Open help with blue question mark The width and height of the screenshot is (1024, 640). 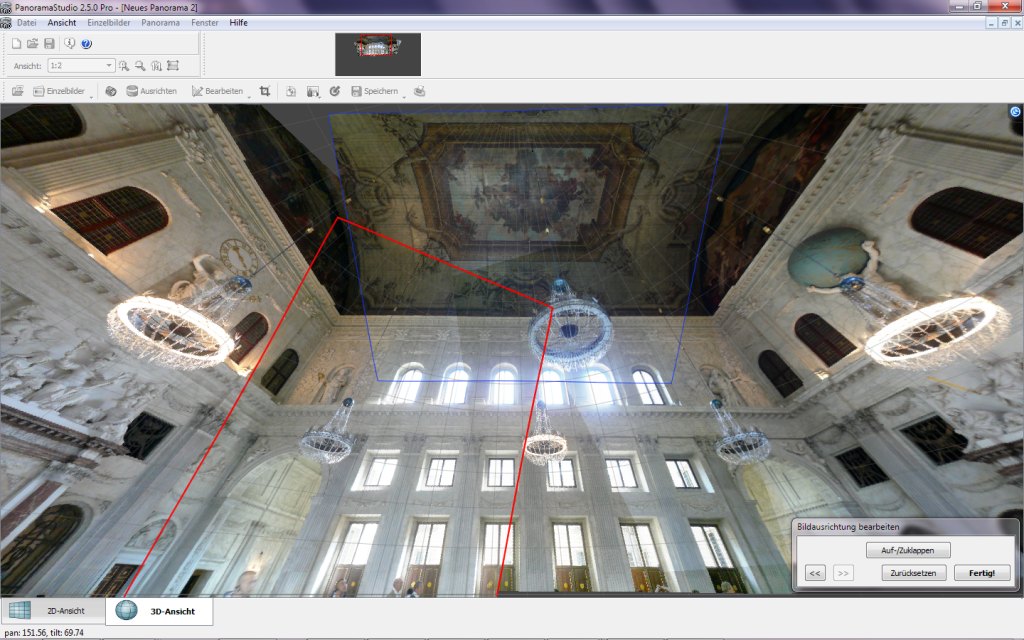click(x=86, y=44)
